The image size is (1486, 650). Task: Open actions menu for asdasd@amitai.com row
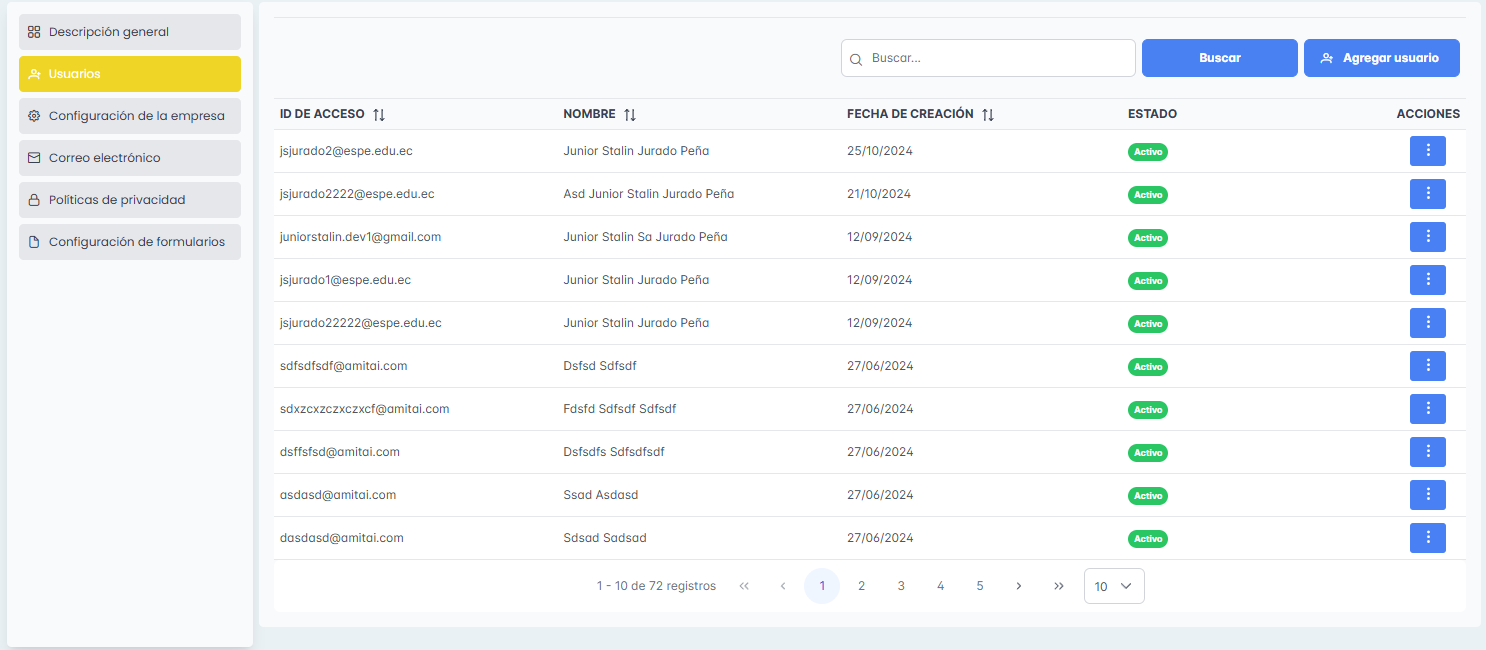click(x=1427, y=495)
